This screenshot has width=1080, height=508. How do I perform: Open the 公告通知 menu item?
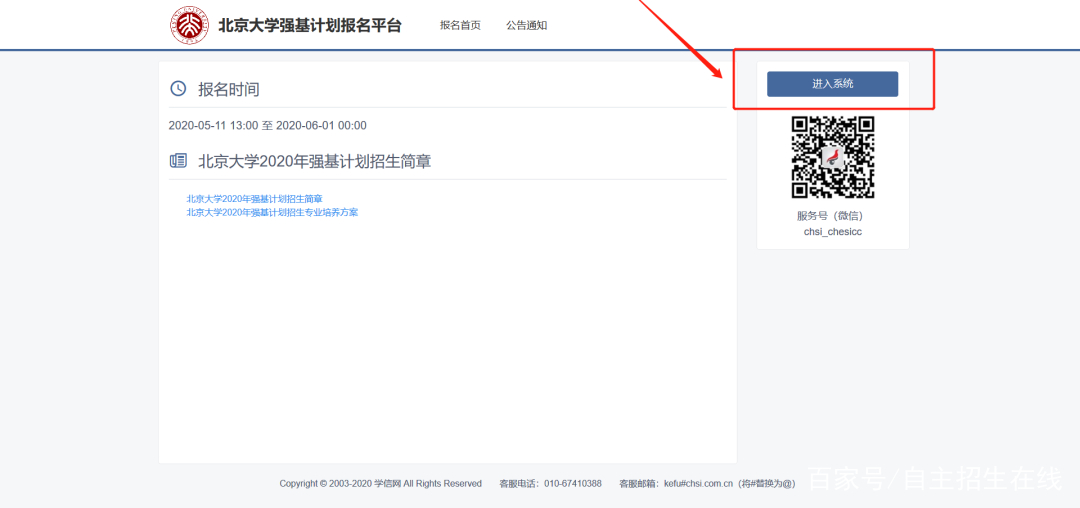[x=526, y=25]
